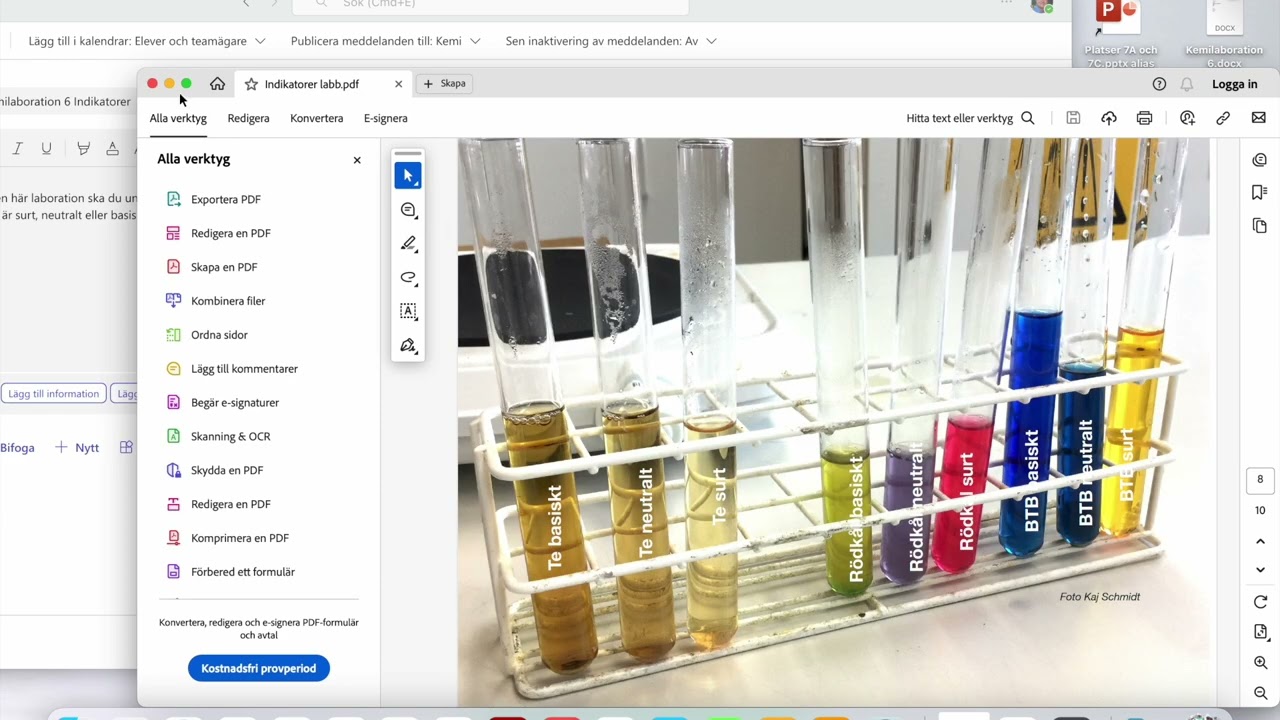Start the Kostnadsfri provperiod
This screenshot has height=720, width=1280.
point(259,668)
